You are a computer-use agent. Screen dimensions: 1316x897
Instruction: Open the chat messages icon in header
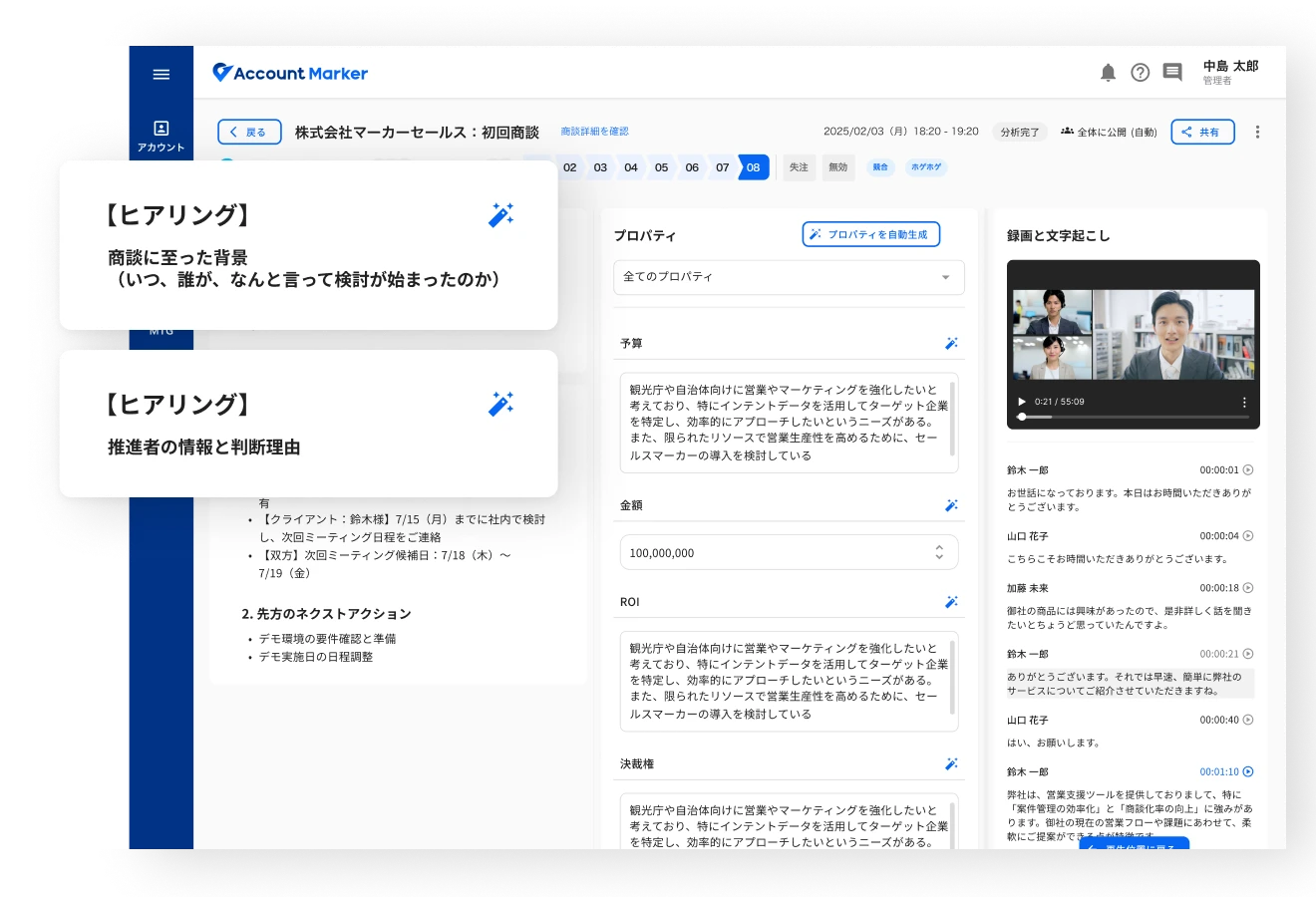pyautogui.click(x=1172, y=73)
